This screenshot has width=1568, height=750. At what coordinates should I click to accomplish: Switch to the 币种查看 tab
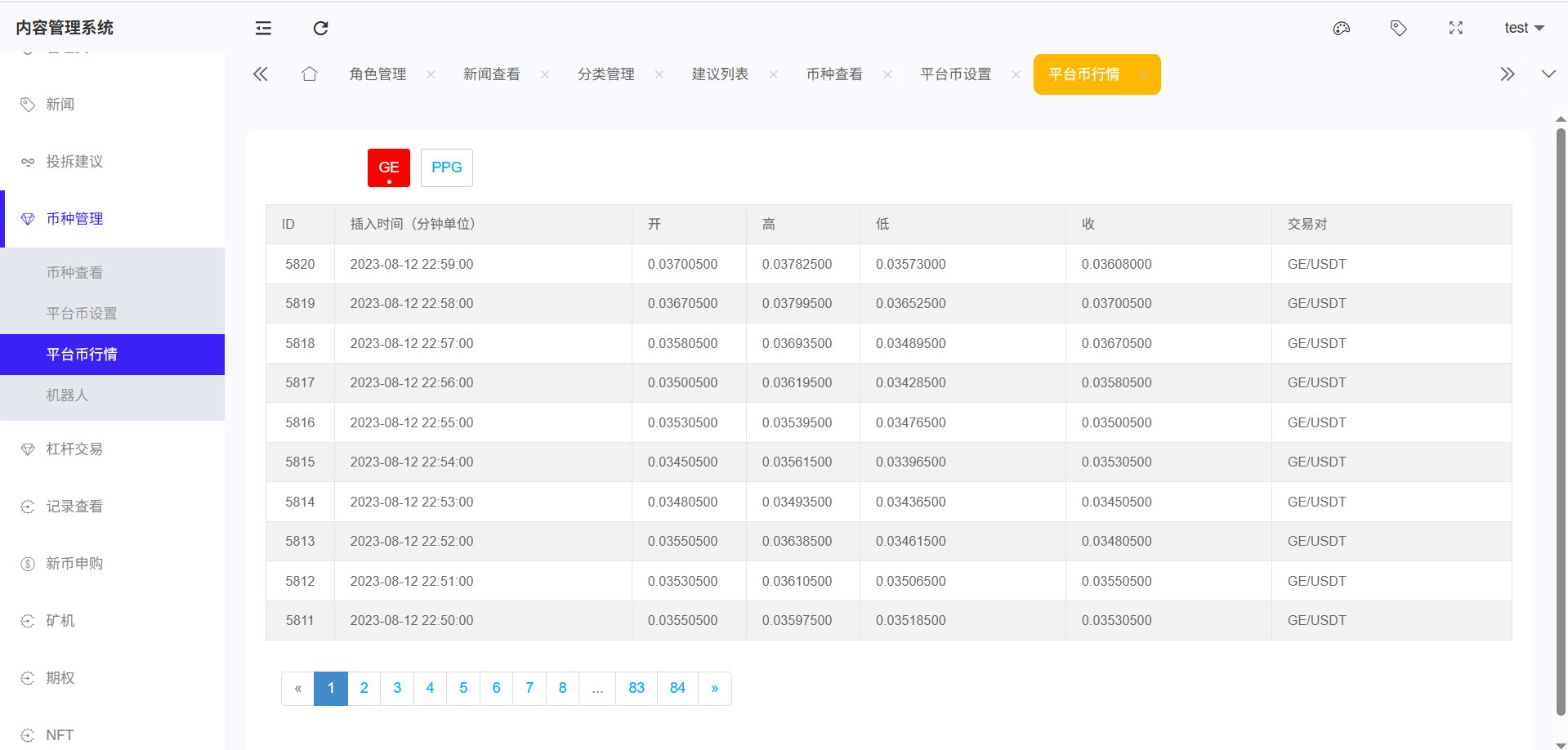[x=833, y=74]
